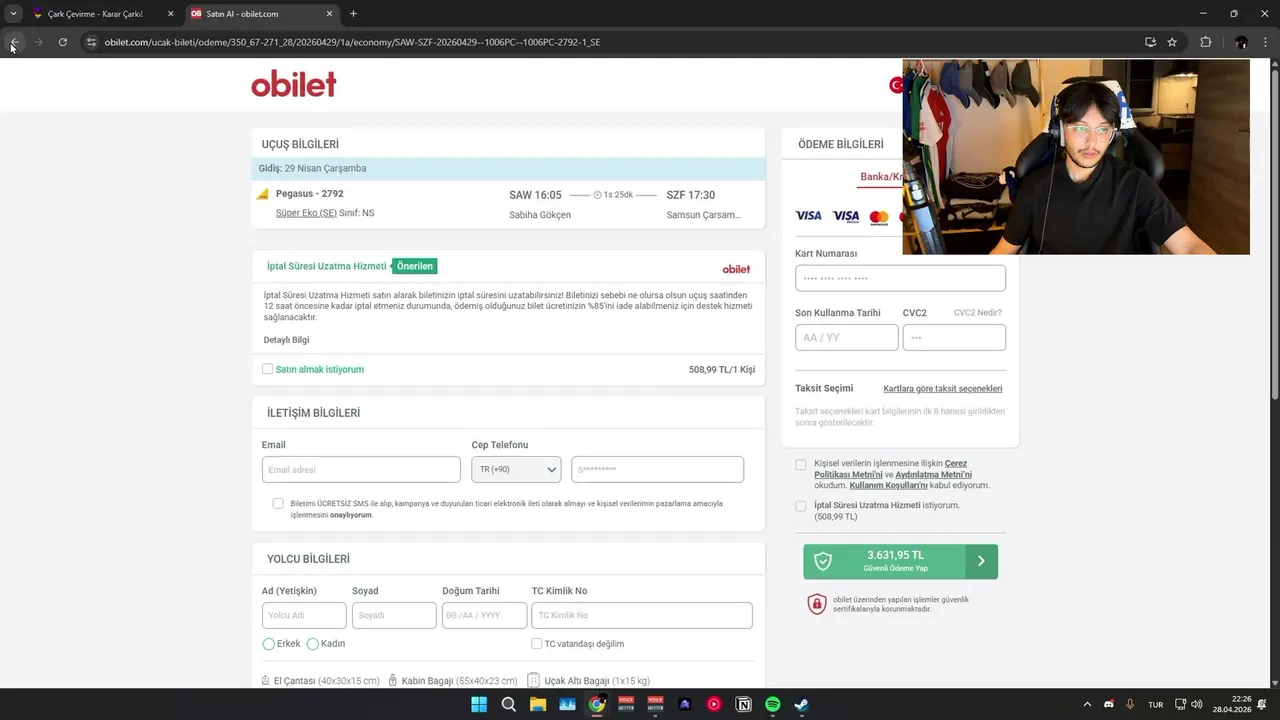Check the free SMS and campaign consent box
Viewport: 1280px width, 720px height.
coord(278,503)
